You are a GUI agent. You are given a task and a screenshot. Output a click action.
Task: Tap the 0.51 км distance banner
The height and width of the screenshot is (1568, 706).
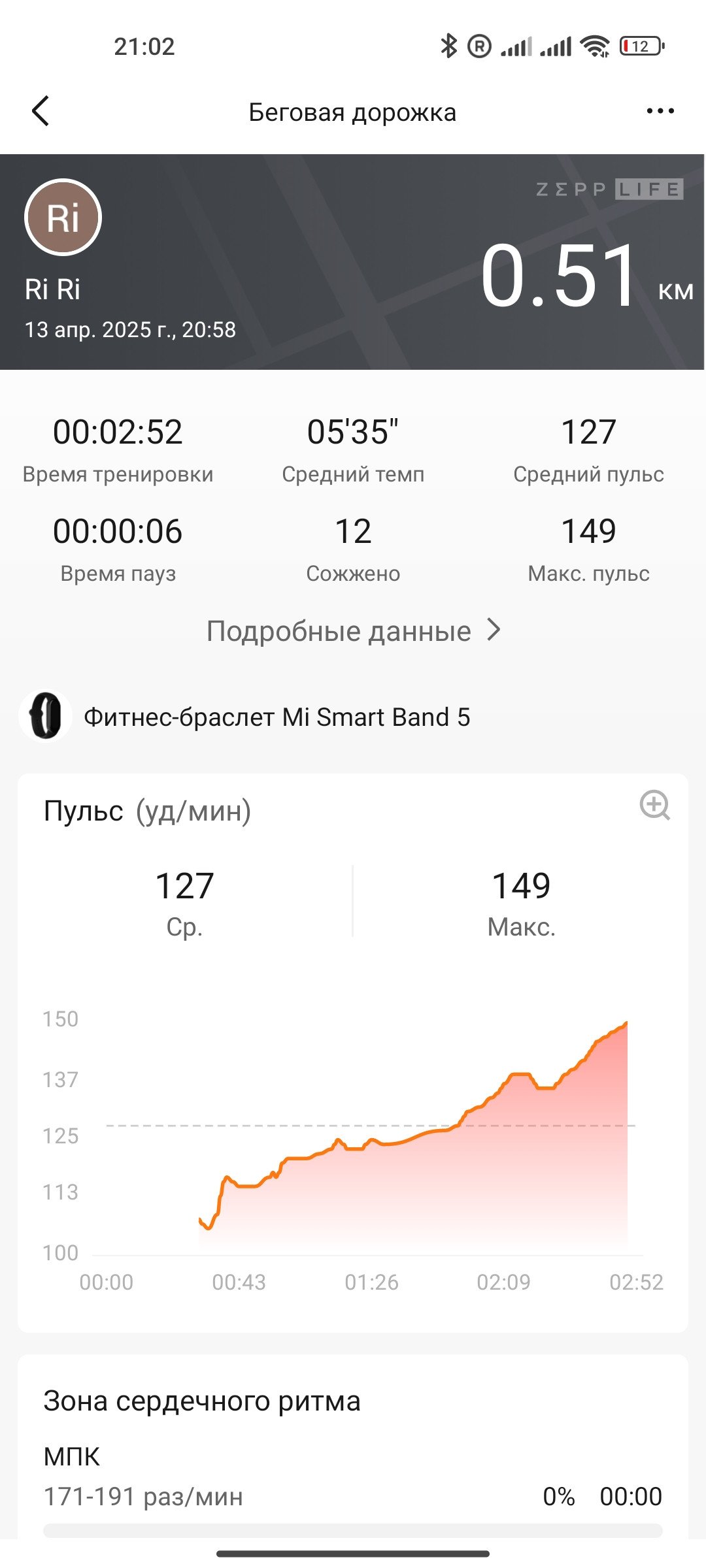click(x=586, y=274)
